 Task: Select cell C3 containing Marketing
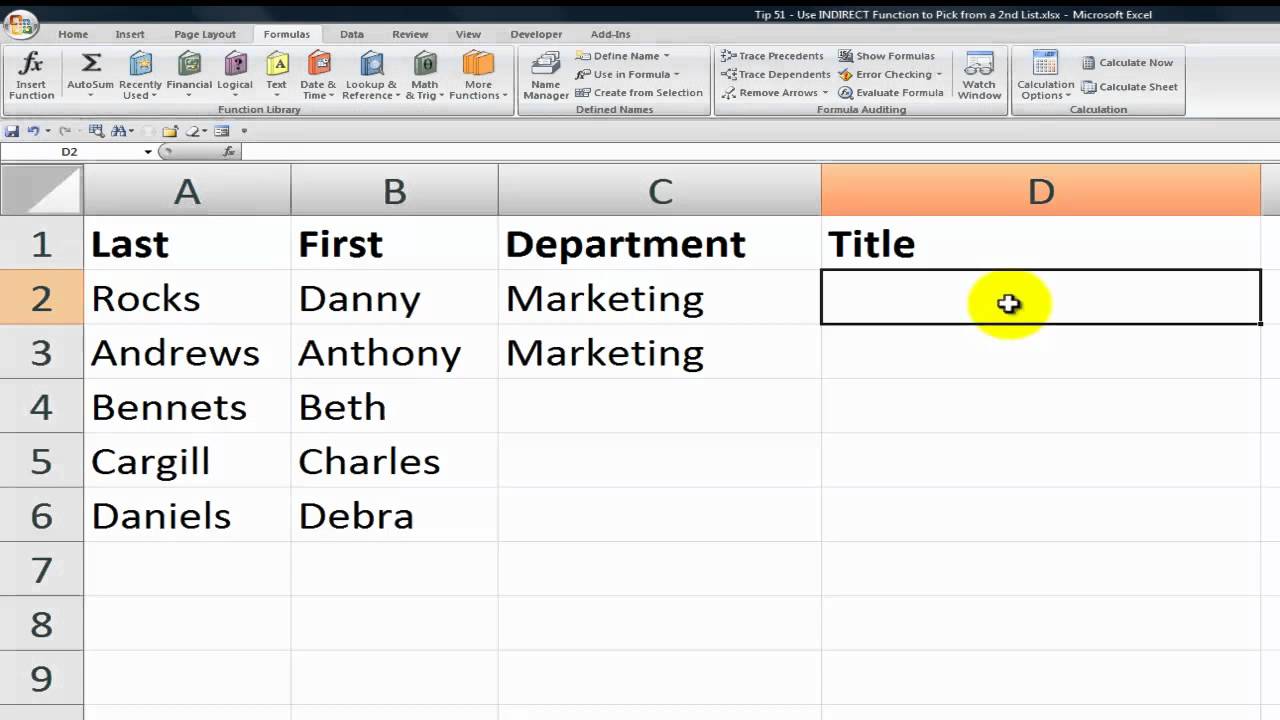click(x=659, y=353)
